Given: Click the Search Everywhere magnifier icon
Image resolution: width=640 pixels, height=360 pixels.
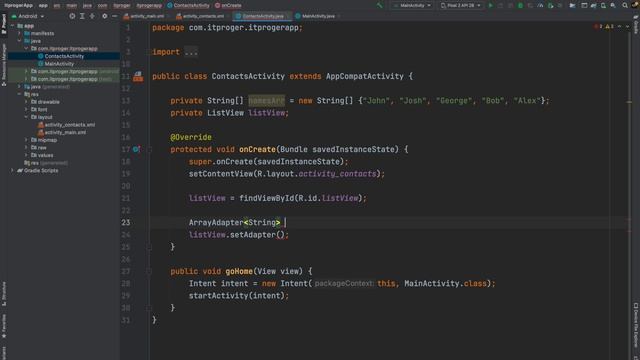Looking at the screenshot, I should pos(625,5).
